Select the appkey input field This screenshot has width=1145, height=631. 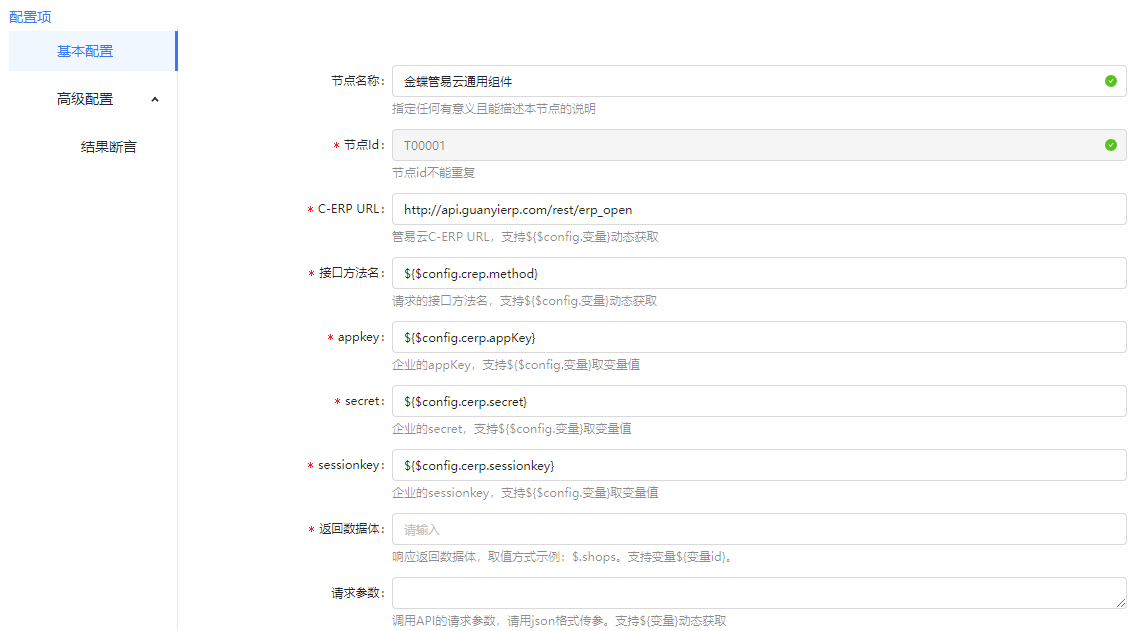[x=758, y=337]
